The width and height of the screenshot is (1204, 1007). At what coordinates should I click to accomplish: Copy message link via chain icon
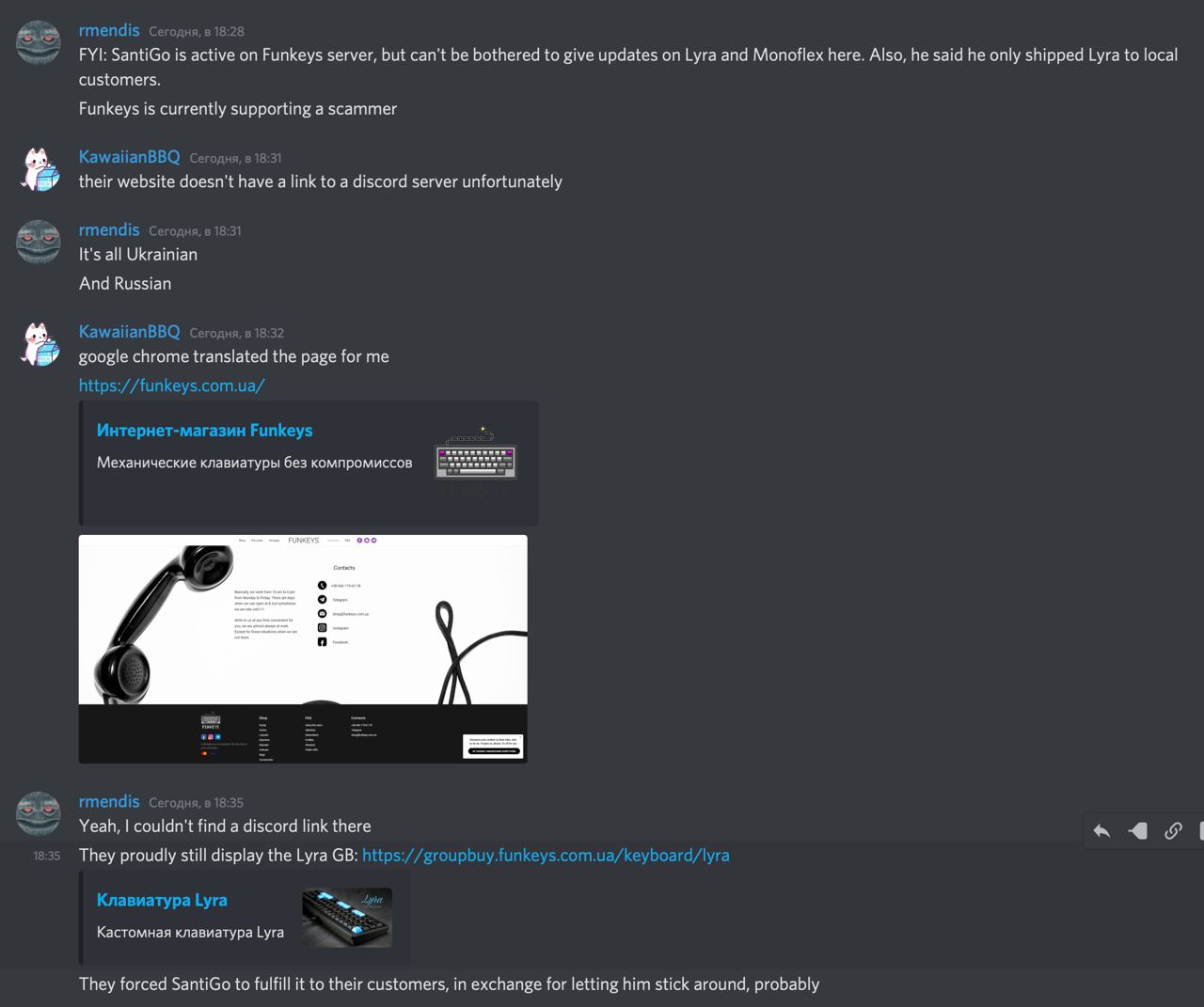pos(1173,831)
